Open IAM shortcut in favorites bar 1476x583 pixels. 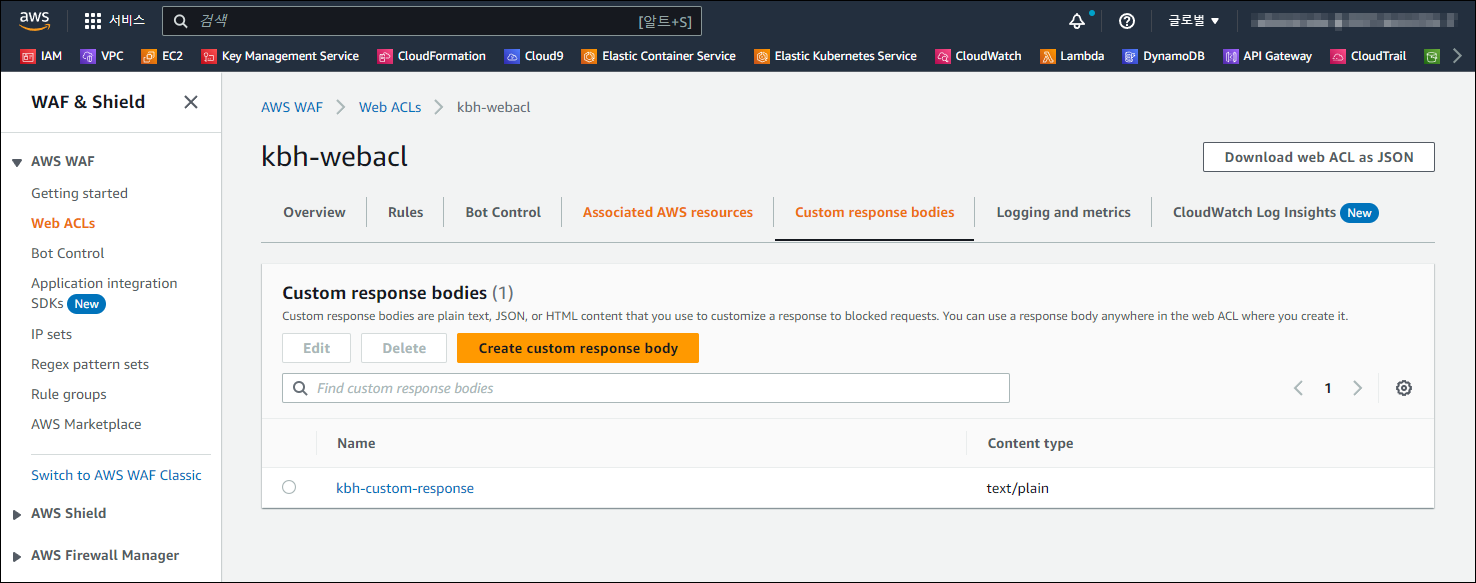tap(41, 56)
